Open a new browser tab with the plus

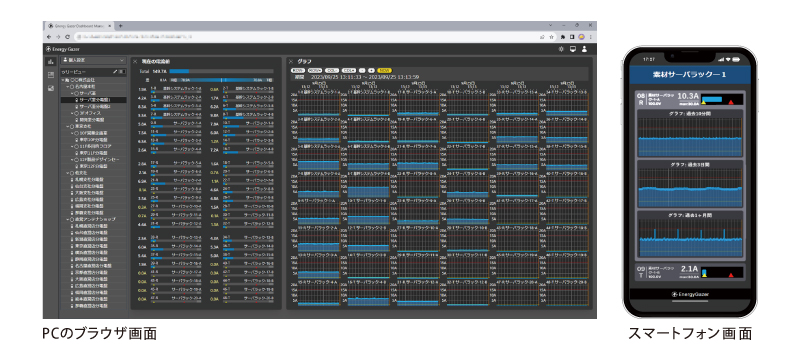point(120,25)
